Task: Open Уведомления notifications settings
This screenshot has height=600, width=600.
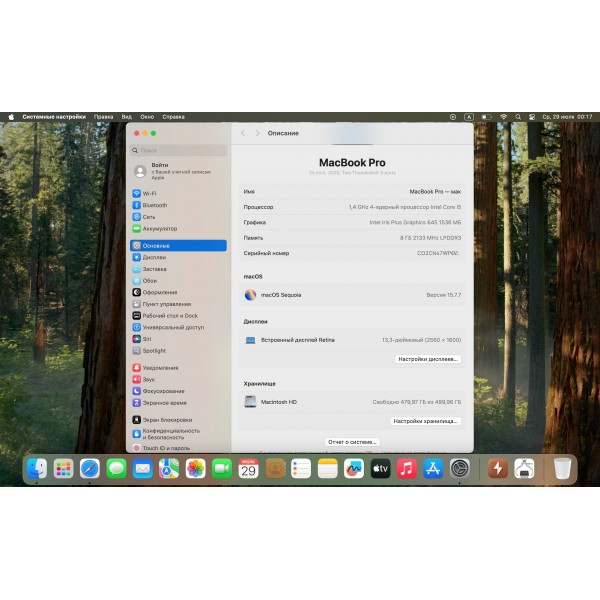Action: [178, 368]
